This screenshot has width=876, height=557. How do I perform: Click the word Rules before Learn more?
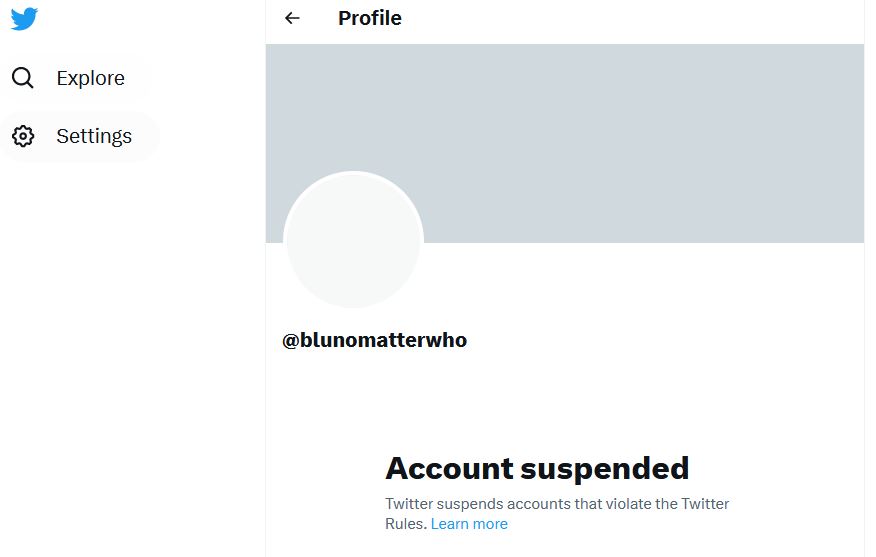click(x=405, y=524)
